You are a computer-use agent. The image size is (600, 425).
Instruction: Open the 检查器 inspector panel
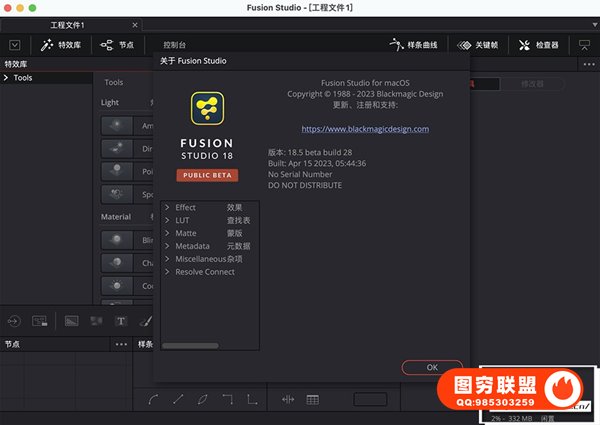click(x=538, y=45)
